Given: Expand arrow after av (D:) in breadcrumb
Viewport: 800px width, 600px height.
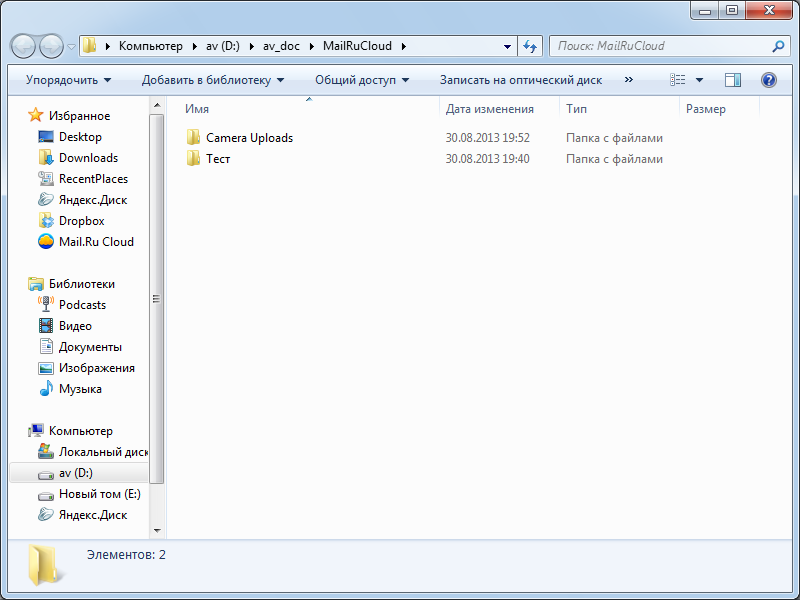Looking at the screenshot, I should click(252, 46).
